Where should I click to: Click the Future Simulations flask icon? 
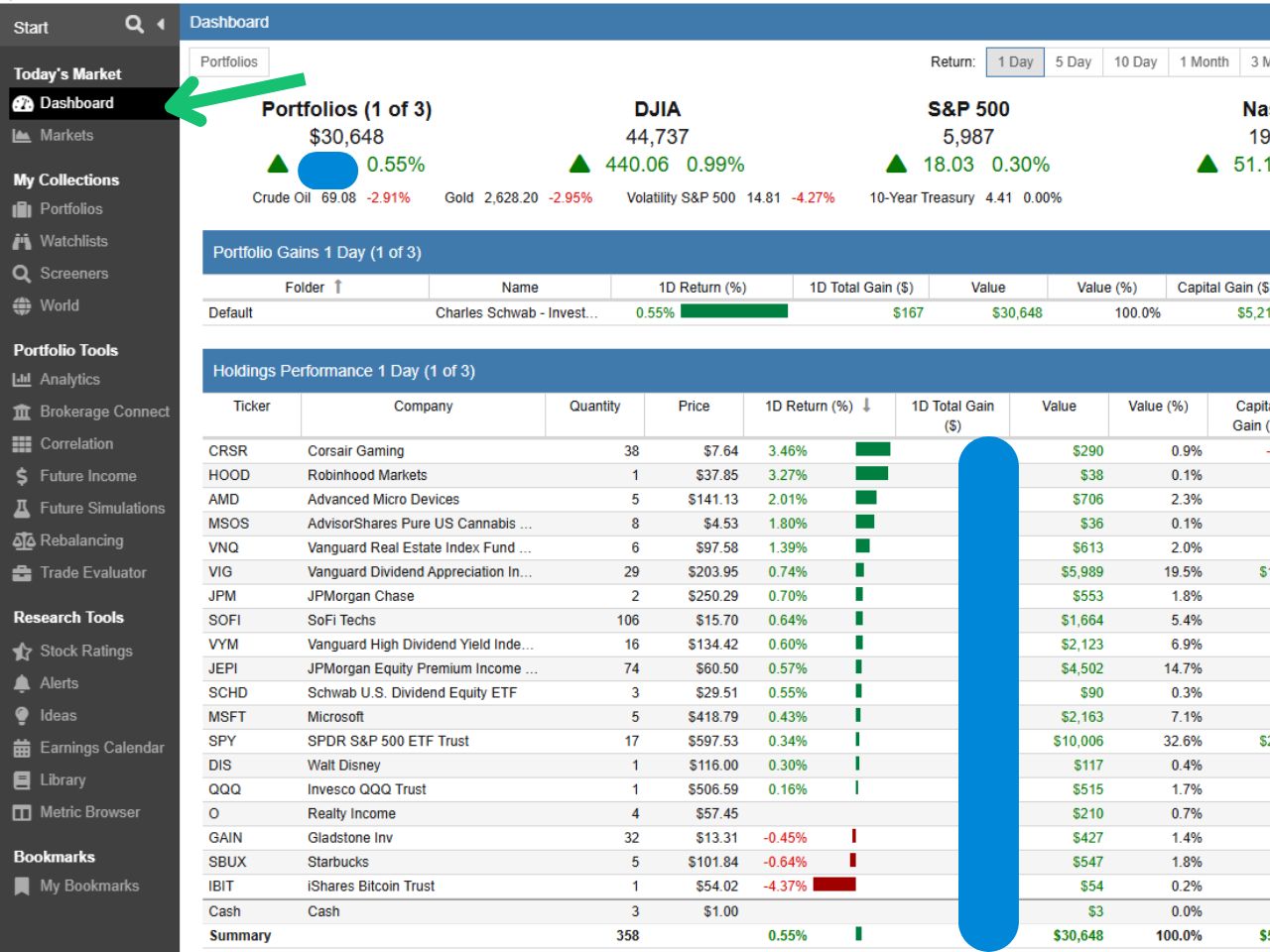click(23, 508)
